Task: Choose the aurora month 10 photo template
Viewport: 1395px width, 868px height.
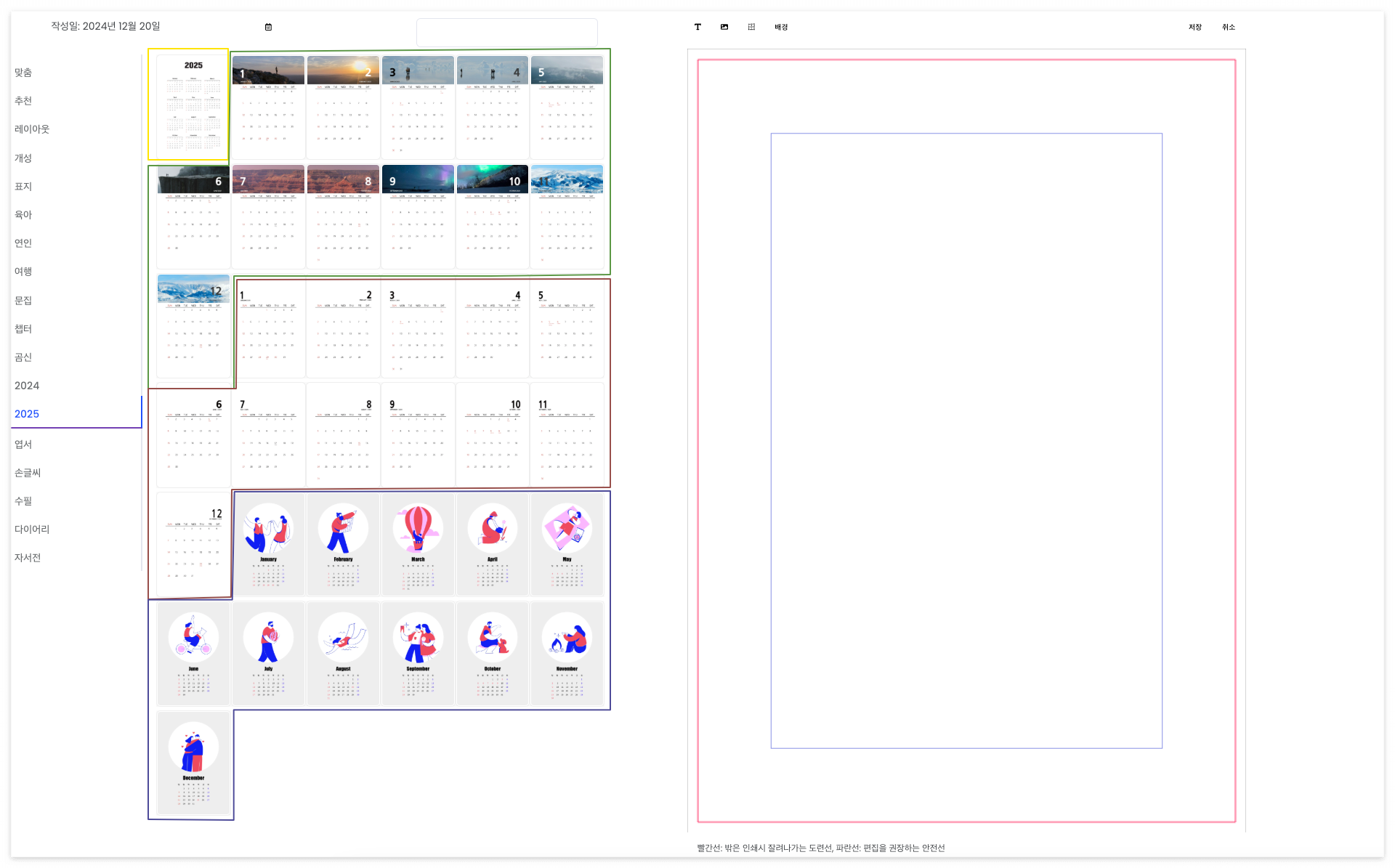Action: (x=493, y=216)
